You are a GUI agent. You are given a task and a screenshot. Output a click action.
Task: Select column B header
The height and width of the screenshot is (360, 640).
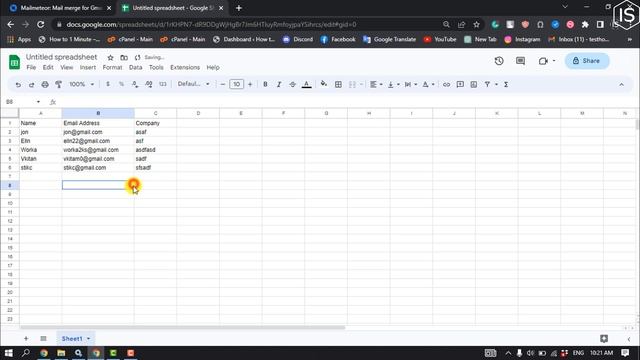click(x=98, y=113)
